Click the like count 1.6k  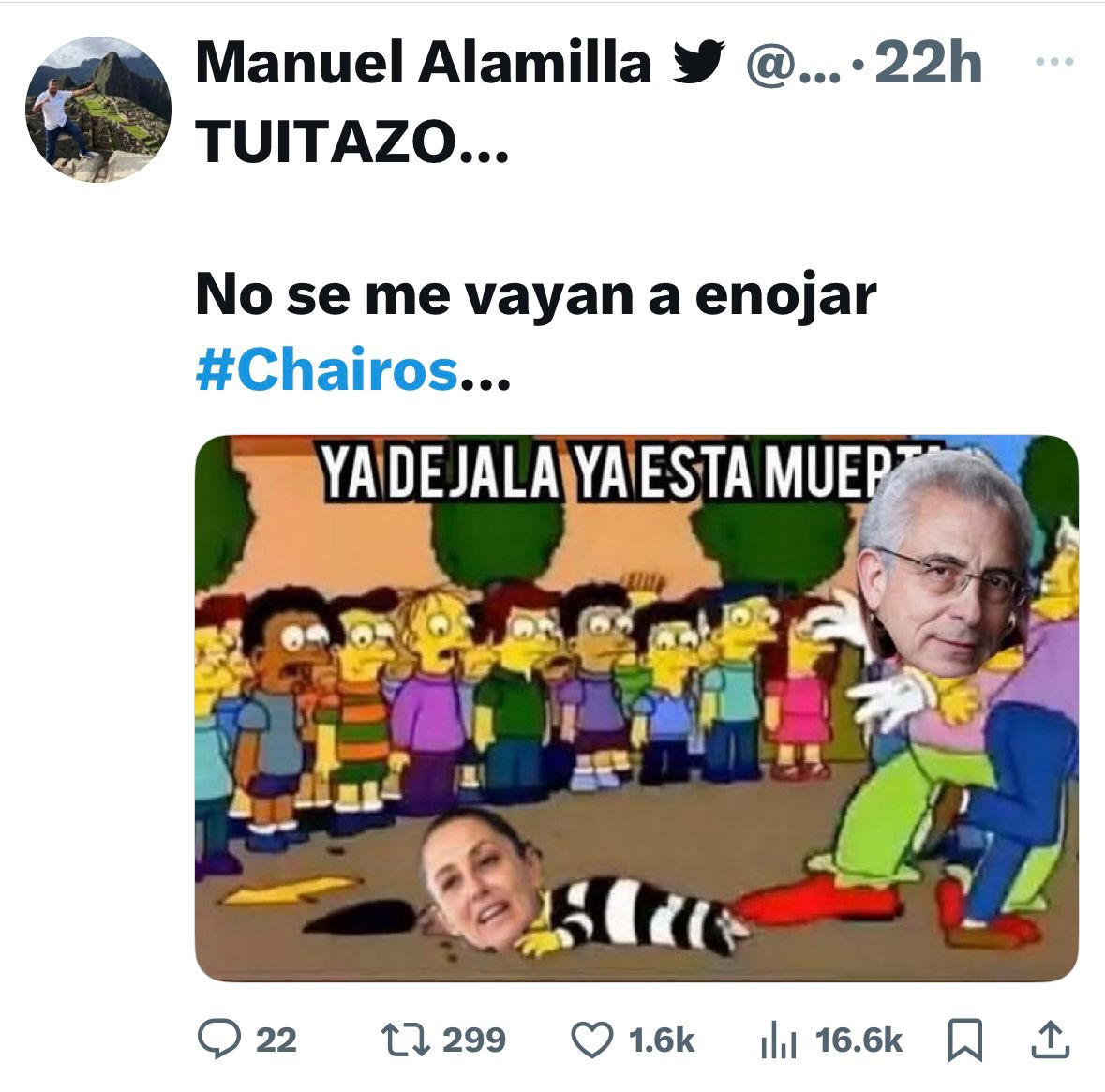coord(661,1040)
